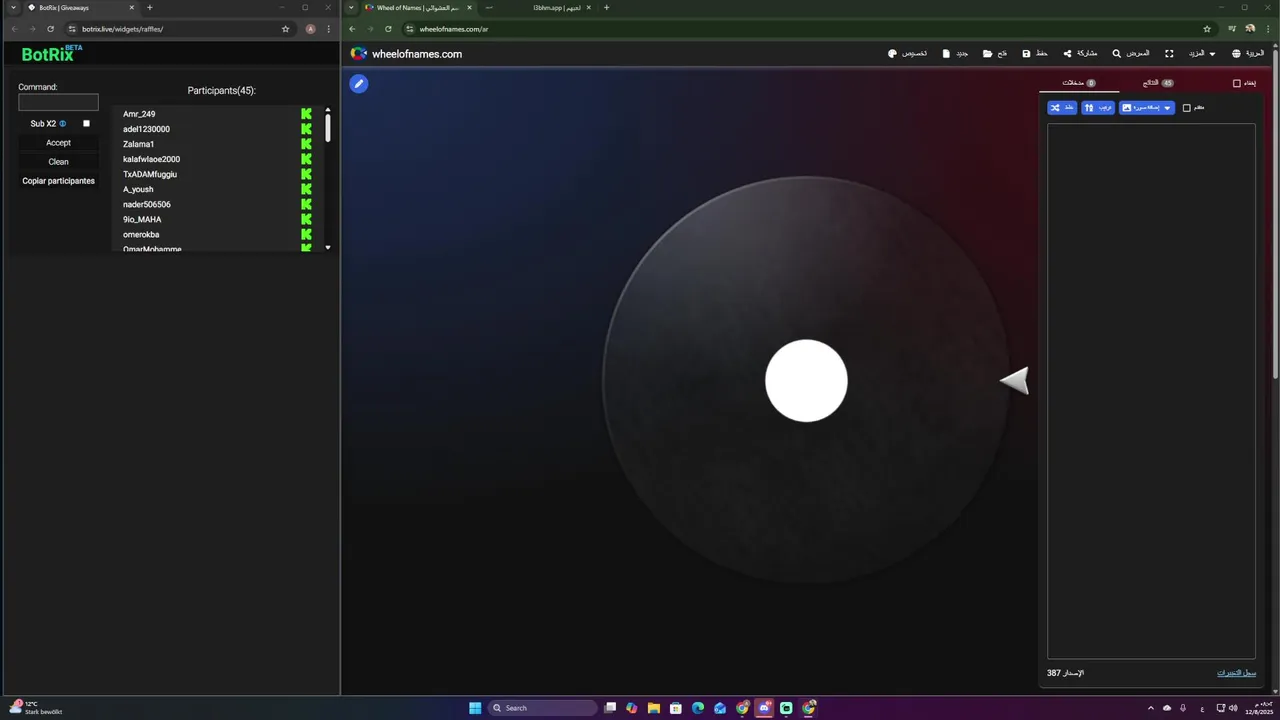Click the wheelofnames.com logo

(406, 54)
